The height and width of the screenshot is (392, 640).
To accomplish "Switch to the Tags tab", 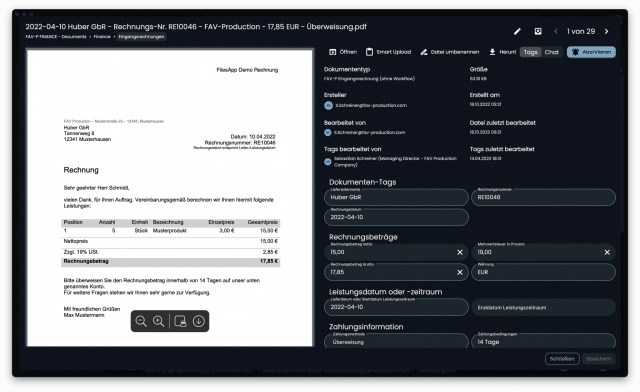I will 530,52.
